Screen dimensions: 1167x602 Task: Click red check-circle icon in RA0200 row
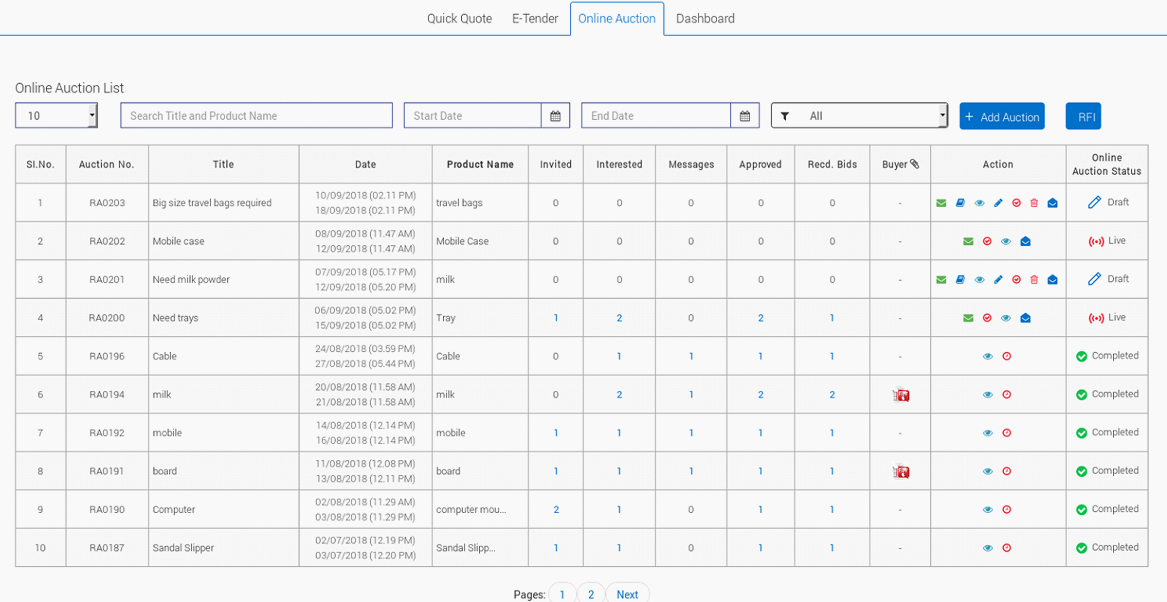tap(988, 318)
